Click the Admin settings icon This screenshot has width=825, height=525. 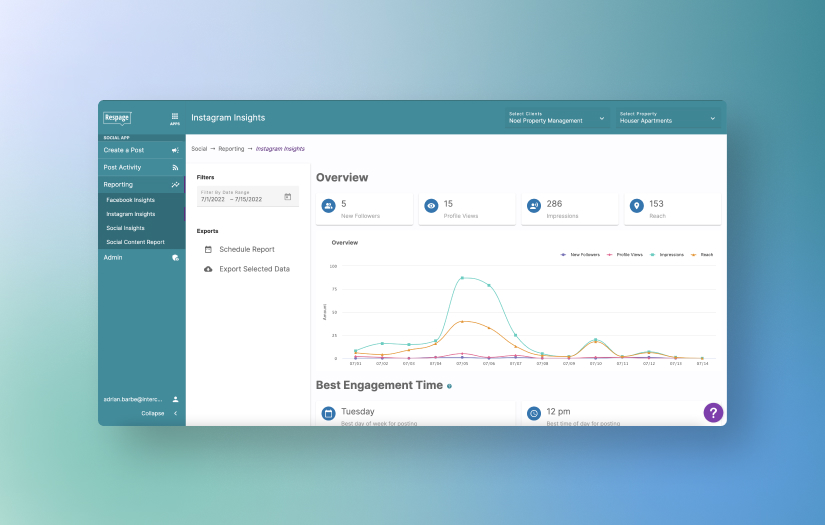pos(175,258)
